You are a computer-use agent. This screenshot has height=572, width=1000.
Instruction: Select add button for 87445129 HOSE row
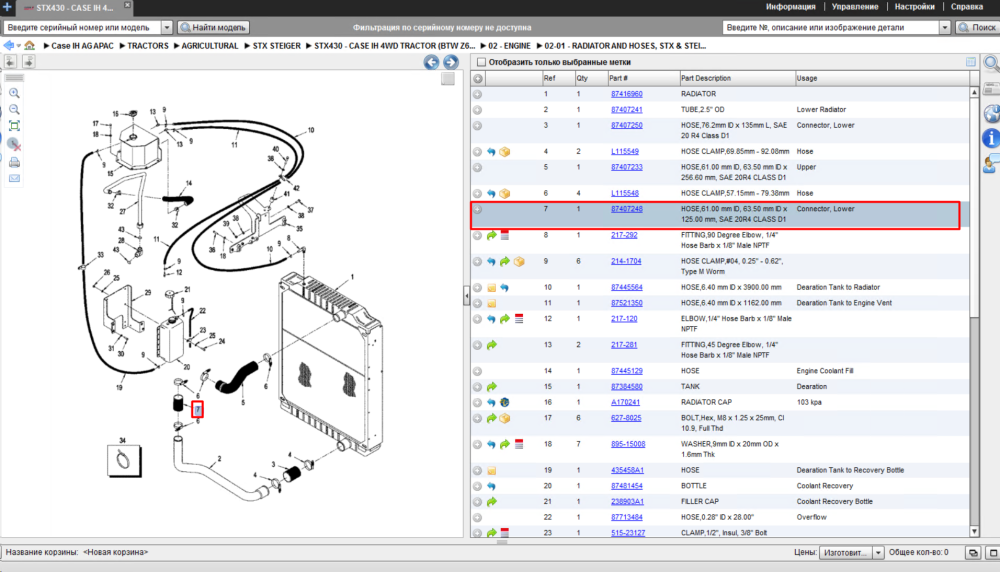coord(477,371)
